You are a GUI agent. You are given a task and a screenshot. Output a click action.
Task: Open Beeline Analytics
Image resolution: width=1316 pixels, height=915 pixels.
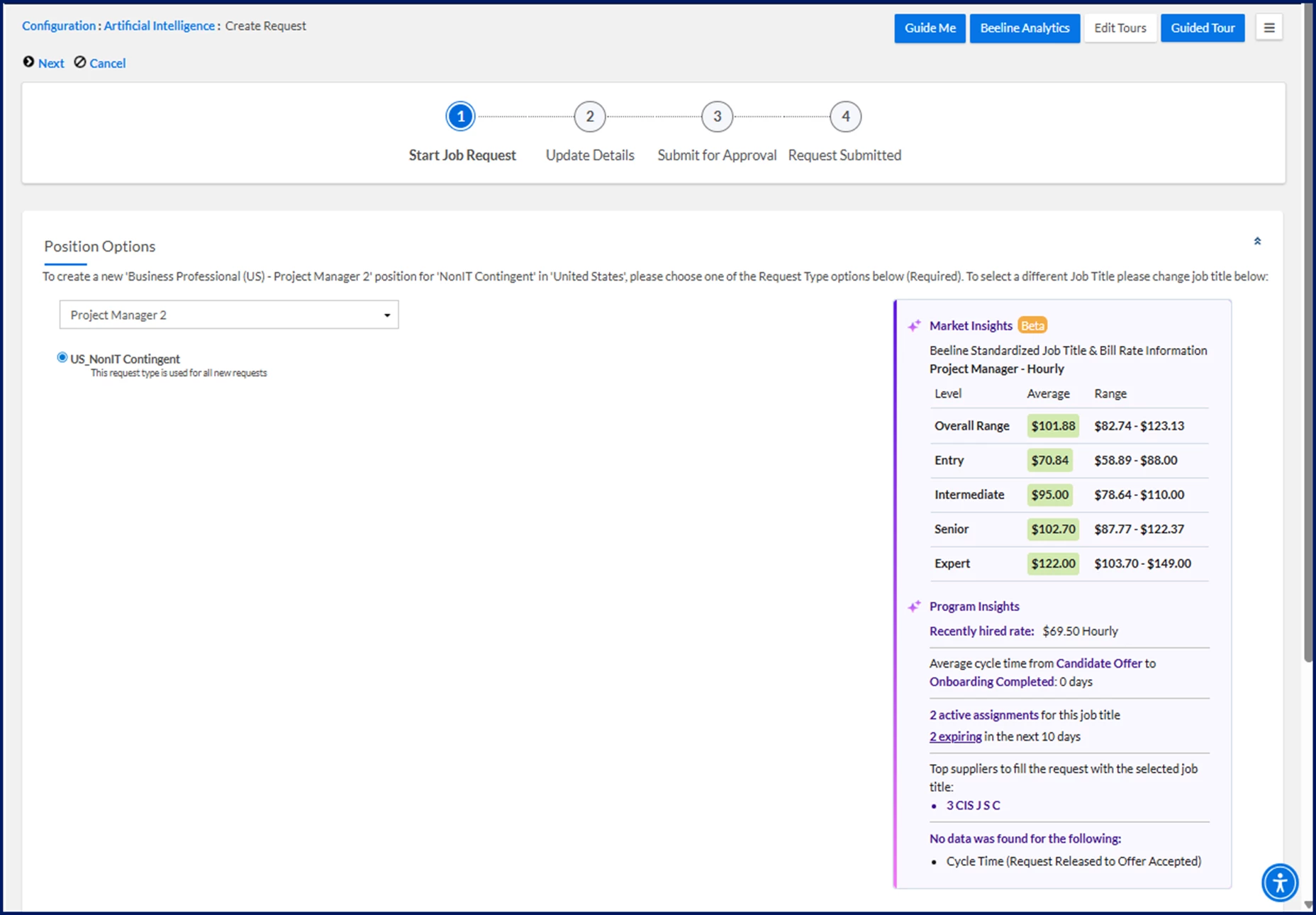point(1025,28)
